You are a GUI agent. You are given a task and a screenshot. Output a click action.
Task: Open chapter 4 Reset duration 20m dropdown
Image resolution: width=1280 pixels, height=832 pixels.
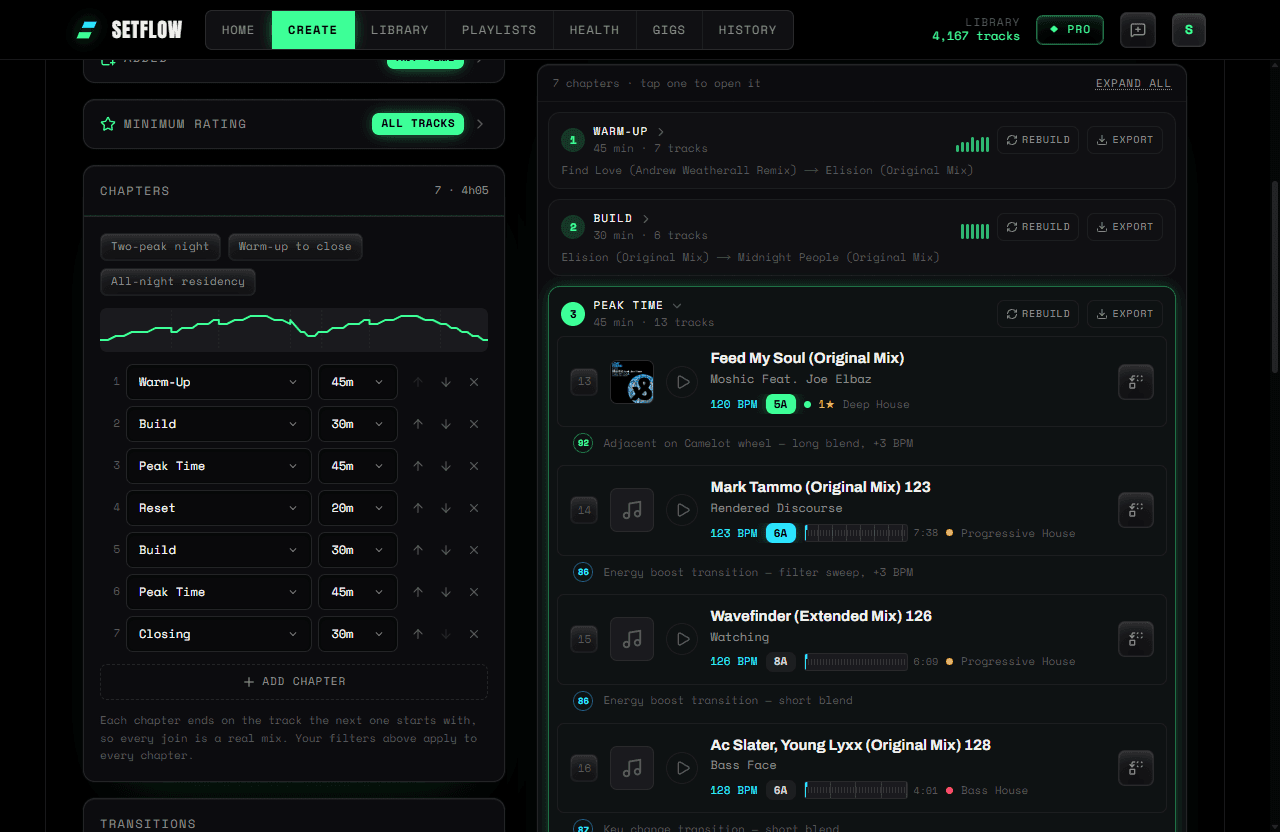click(358, 508)
